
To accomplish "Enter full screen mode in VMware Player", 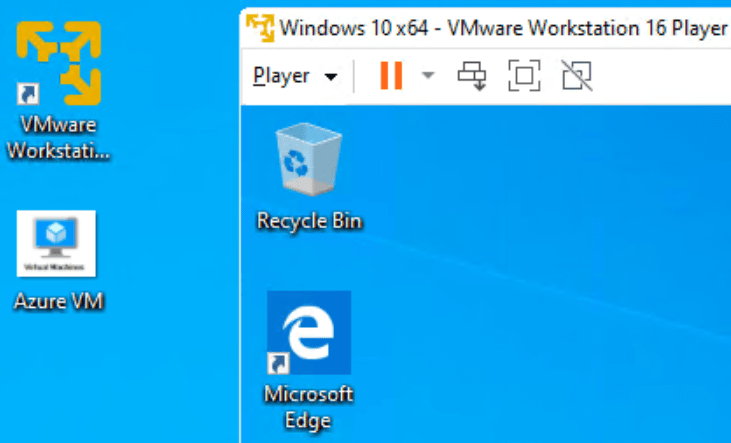I will pos(524,76).
